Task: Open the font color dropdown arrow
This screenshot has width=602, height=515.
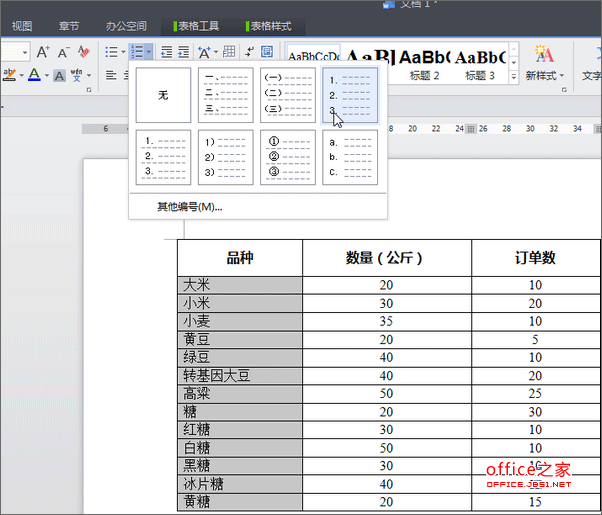Action: (46, 76)
